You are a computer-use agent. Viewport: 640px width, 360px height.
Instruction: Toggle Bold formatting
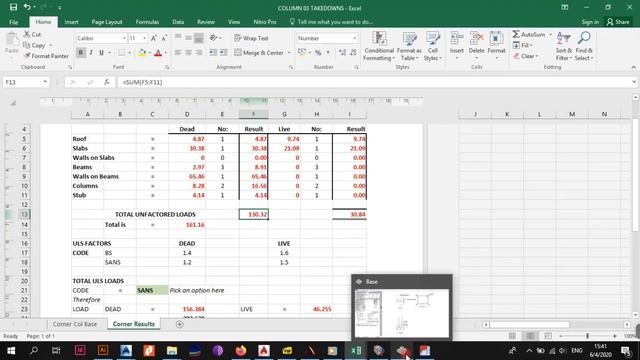[x=80, y=53]
